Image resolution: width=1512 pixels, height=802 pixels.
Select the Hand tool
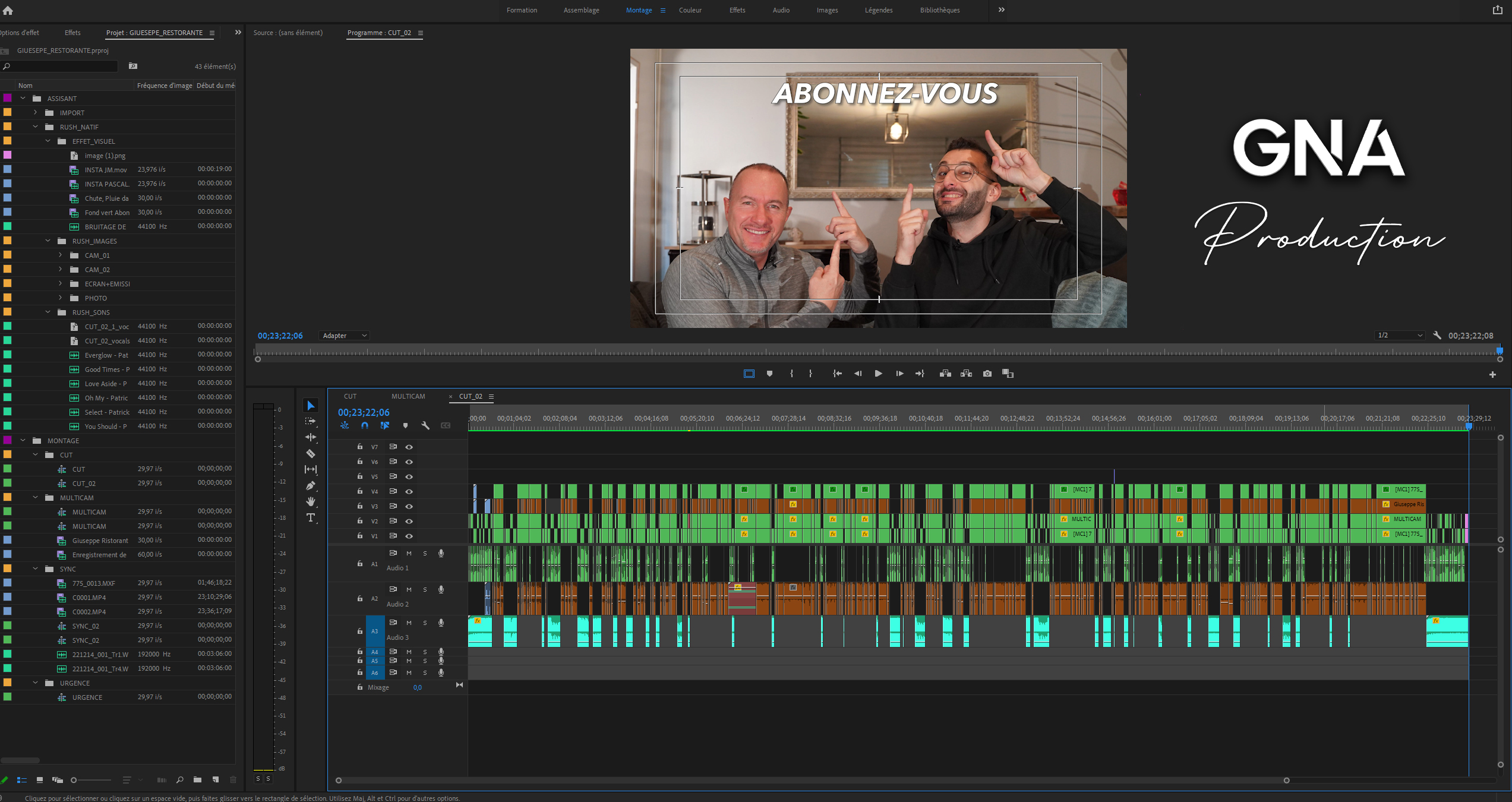(311, 501)
